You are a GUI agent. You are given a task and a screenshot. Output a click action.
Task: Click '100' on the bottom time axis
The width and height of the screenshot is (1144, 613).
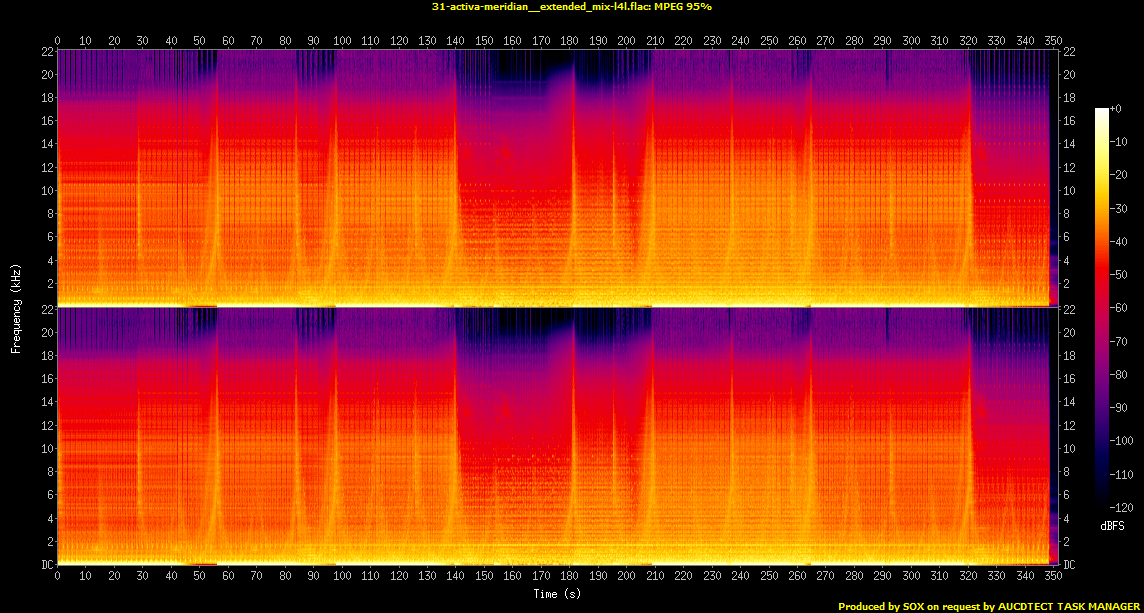tap(342, 576)
